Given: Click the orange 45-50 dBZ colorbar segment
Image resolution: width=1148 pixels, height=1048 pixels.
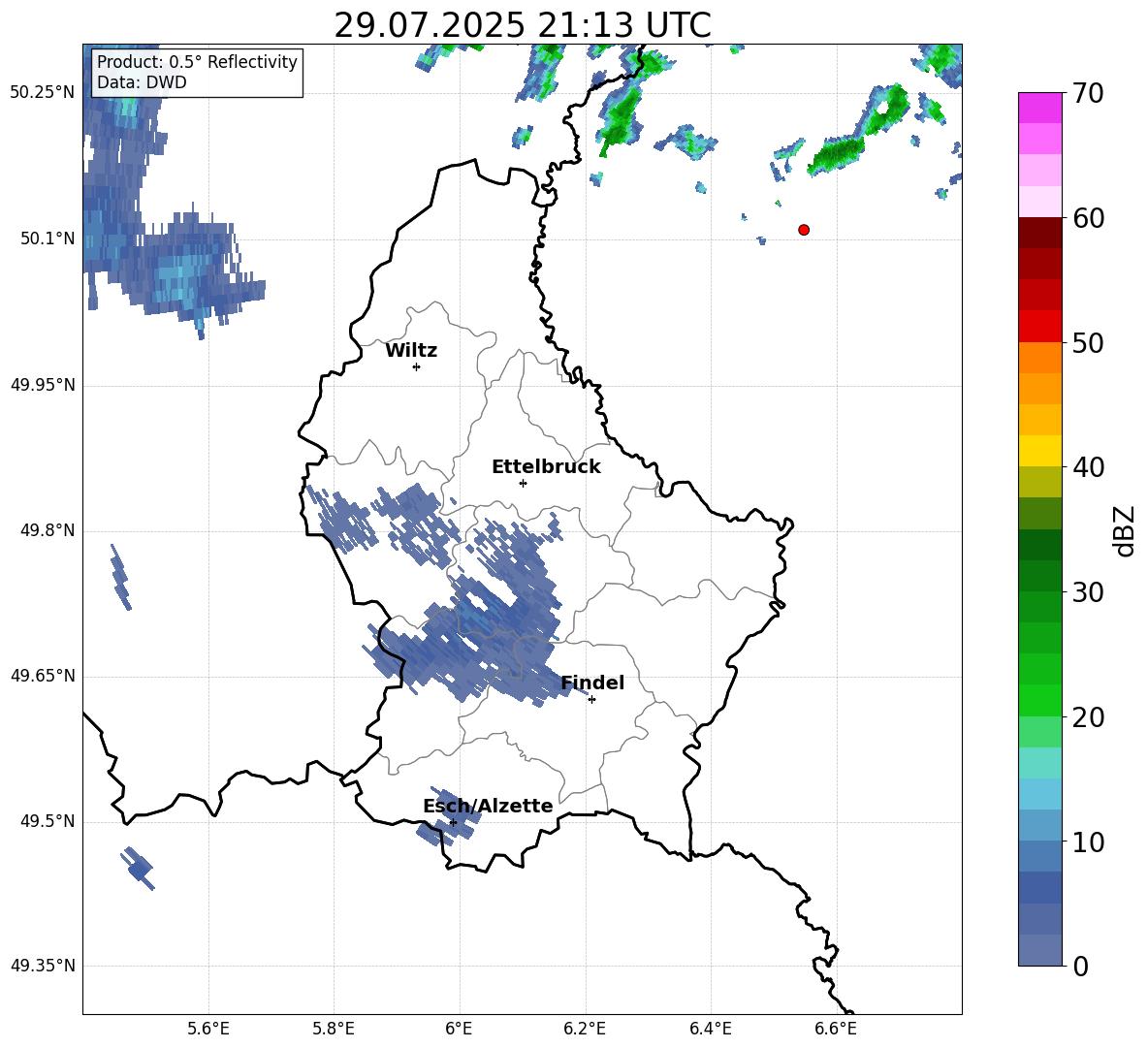Looking at the screenshot, I should click(x=1040, y=373).
